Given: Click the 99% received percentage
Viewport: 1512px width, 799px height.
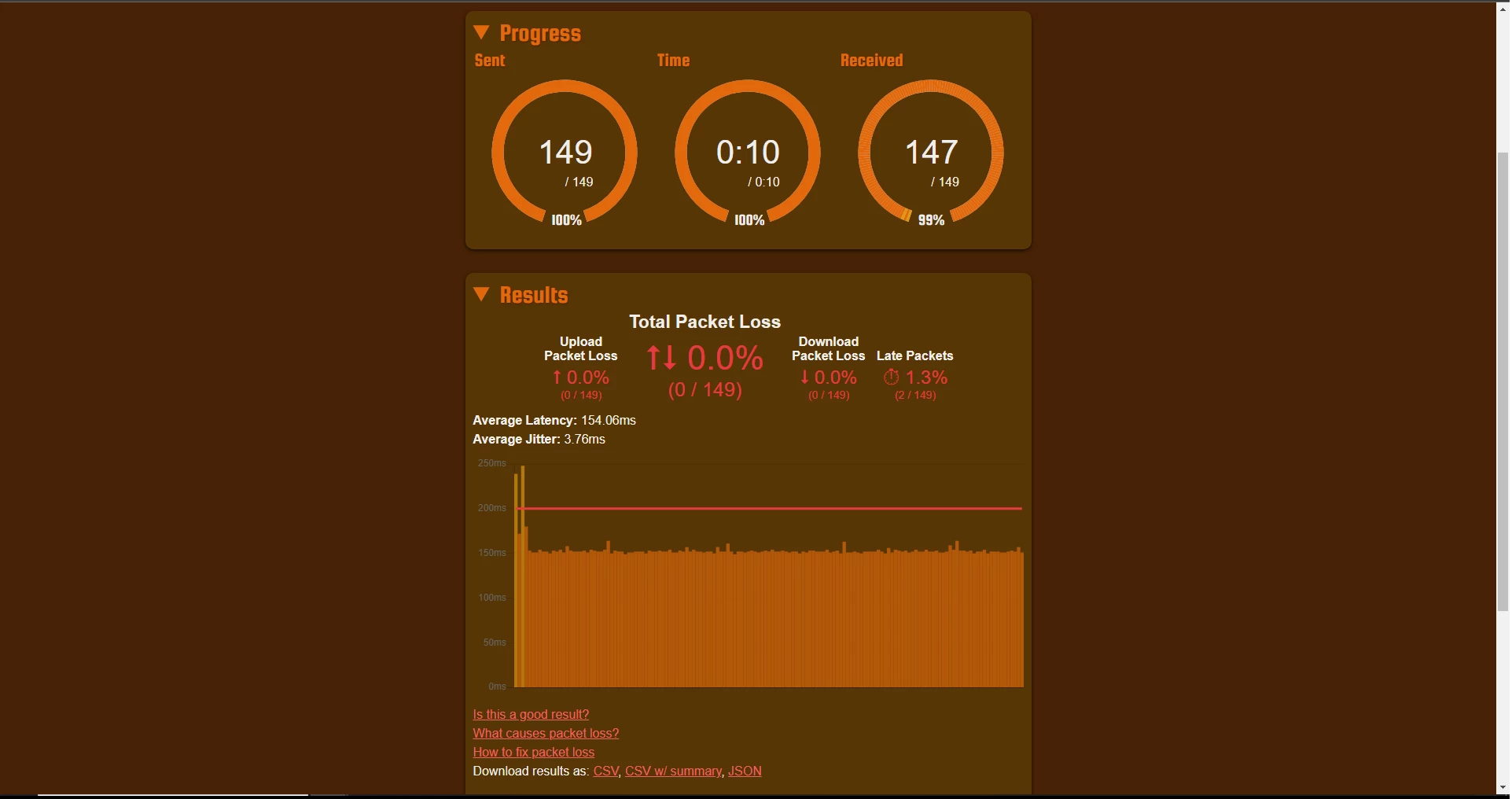Looking at the screenshot, I should pyautogui.click(x=931, y=221).
